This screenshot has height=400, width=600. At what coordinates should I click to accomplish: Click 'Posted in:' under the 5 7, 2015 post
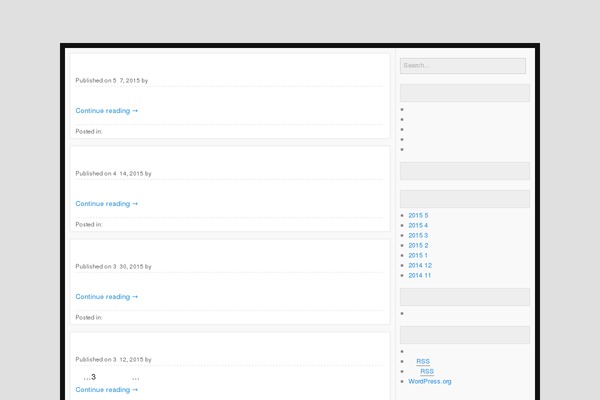[89, 131]
